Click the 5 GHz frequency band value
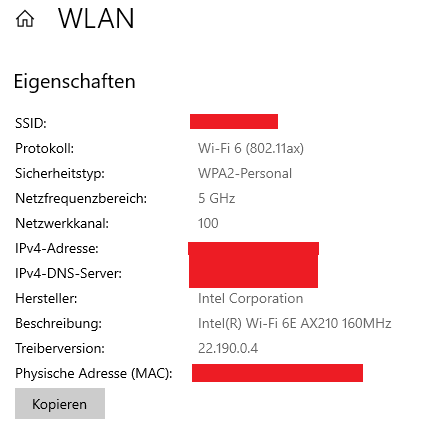447x433 pixels. click(217, 198)
